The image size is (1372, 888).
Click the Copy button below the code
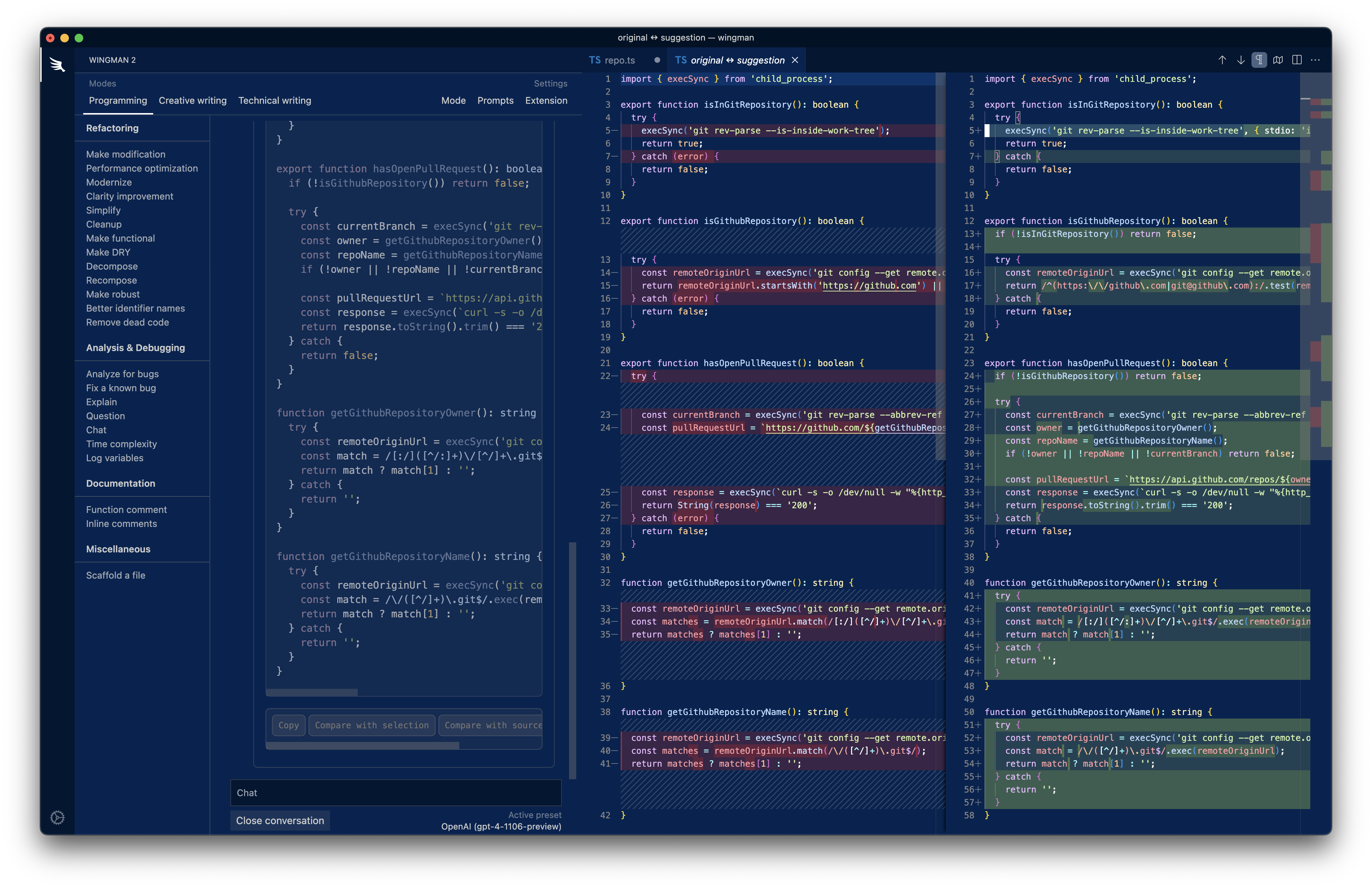click(288, 725)
